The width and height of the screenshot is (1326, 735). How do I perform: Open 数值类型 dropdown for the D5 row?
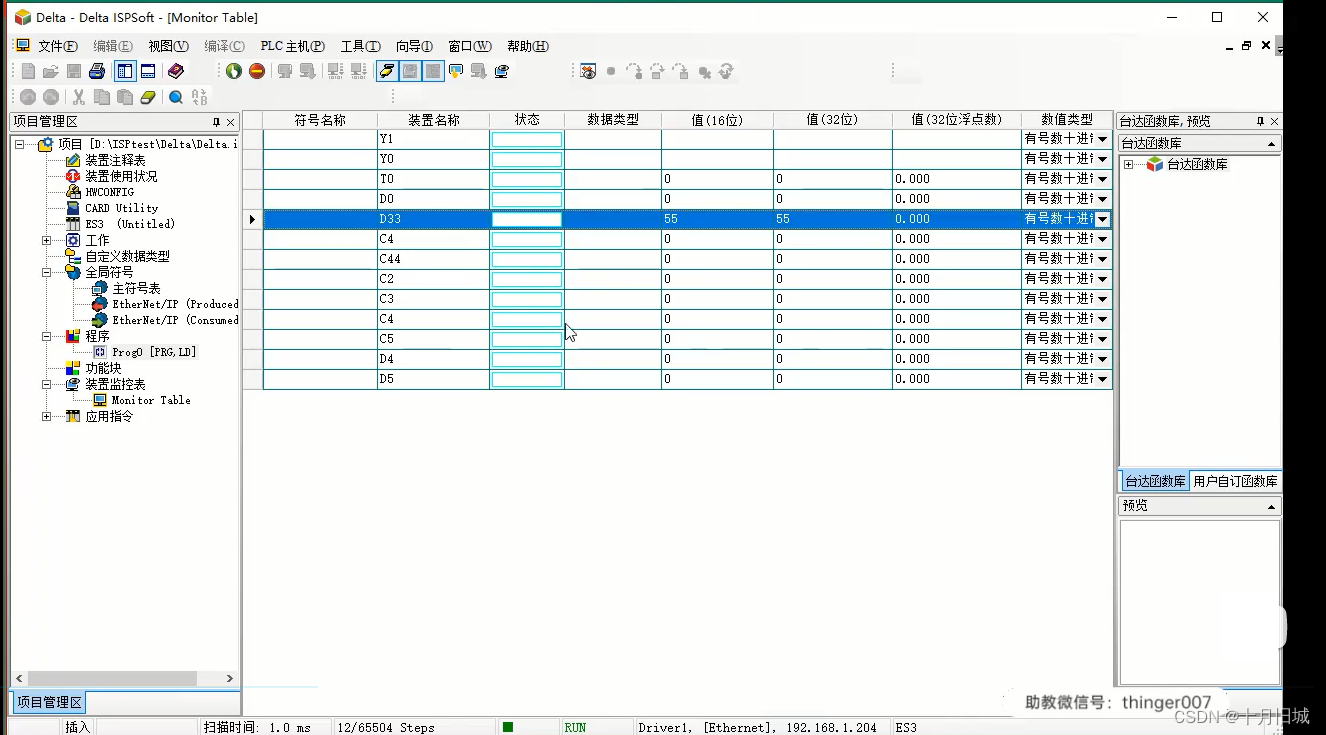1103,379
